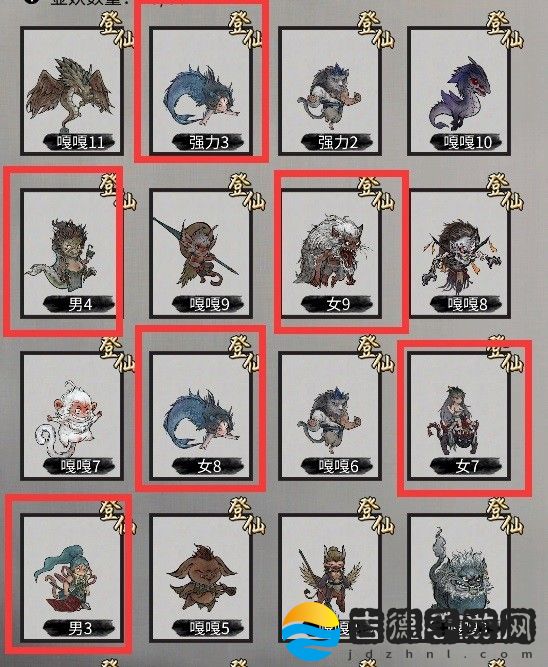Open the 嘎嘎6 monster card

pos(330,416)
